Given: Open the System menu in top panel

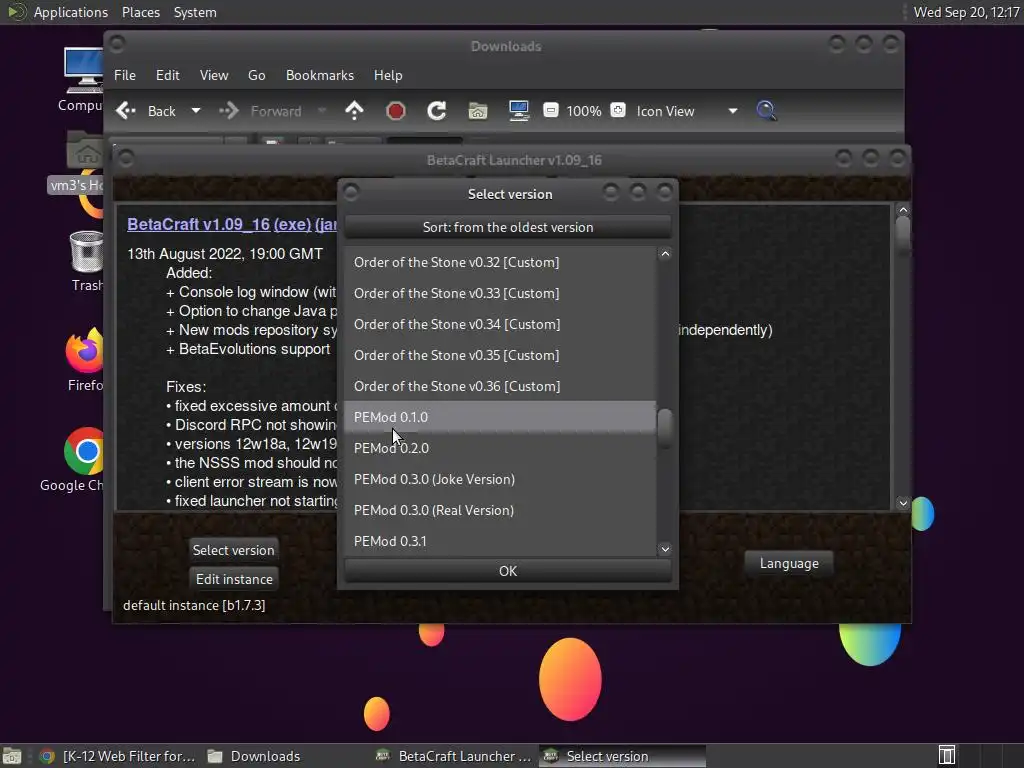Looking at the screenshot, I should [195, 12].
